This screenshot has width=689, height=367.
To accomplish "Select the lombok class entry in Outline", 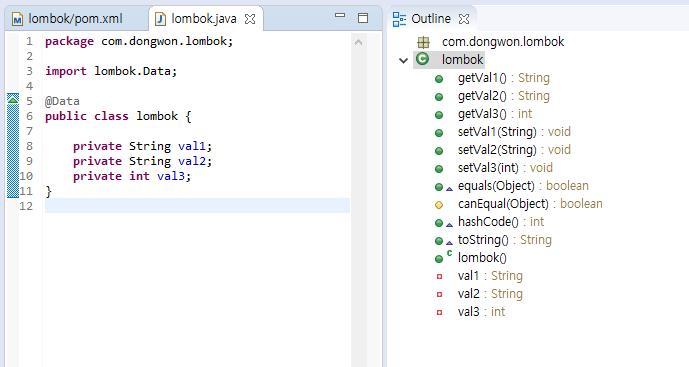I will (x=462, y=60).
